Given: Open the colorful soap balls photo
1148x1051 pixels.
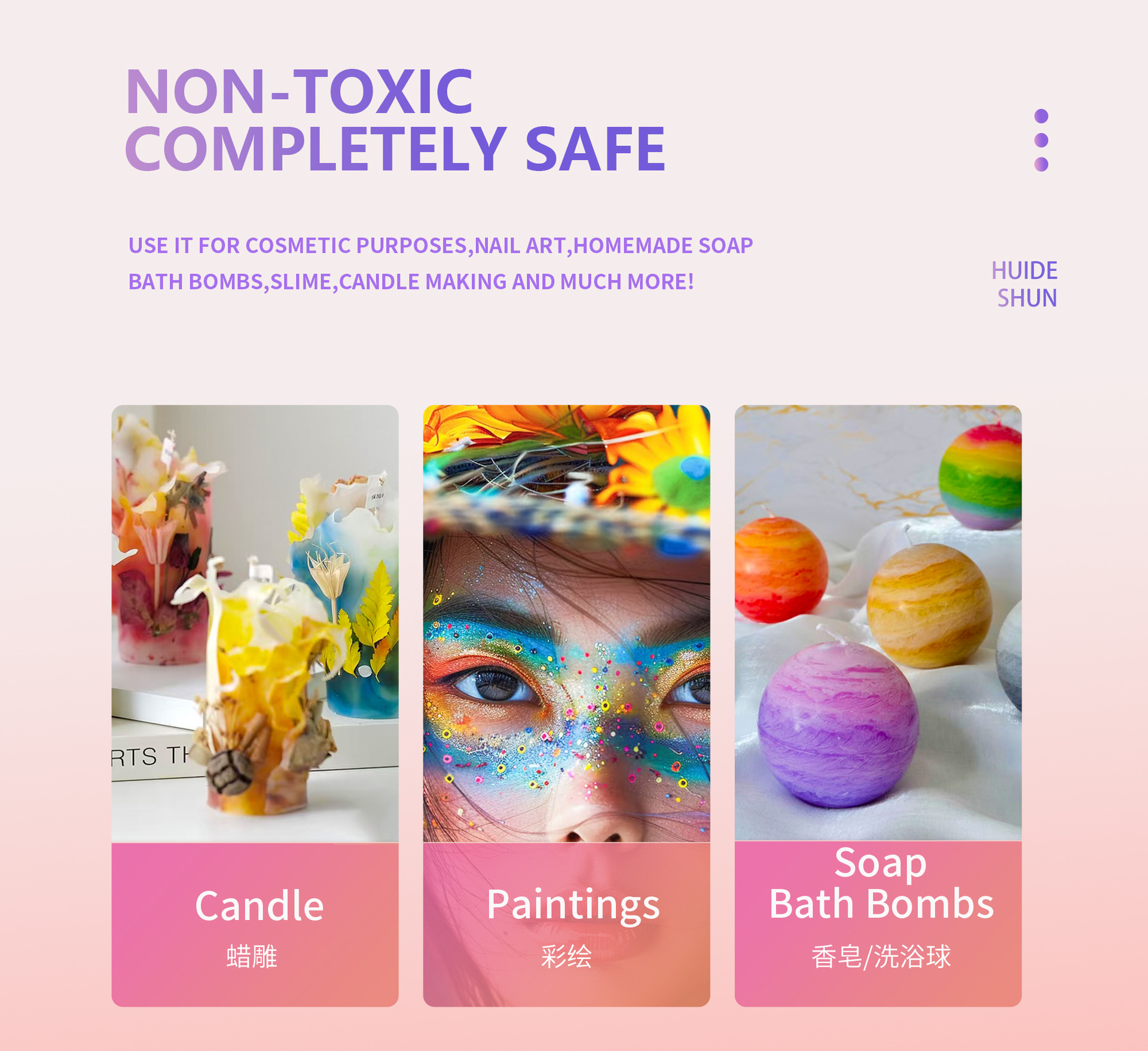Looking at the screenshot, I should [878, 623].
